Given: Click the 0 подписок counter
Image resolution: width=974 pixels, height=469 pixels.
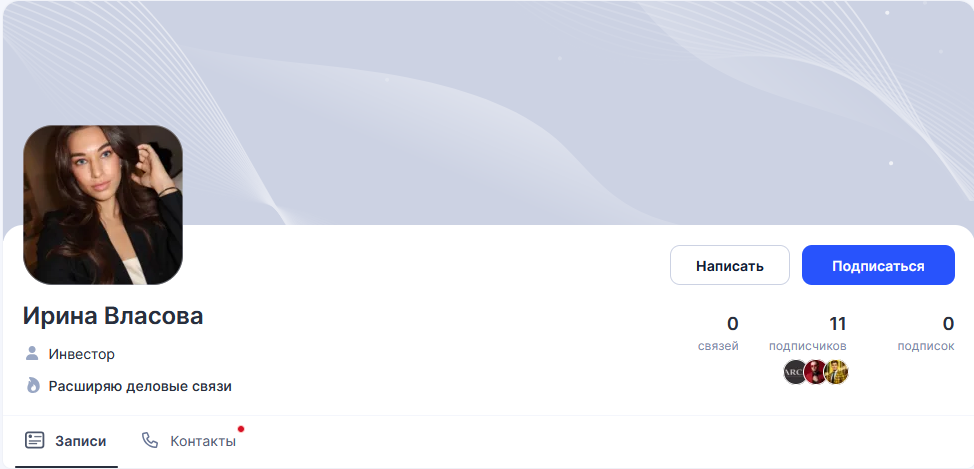Looking at the screenshot, I should tap(926, 333).
